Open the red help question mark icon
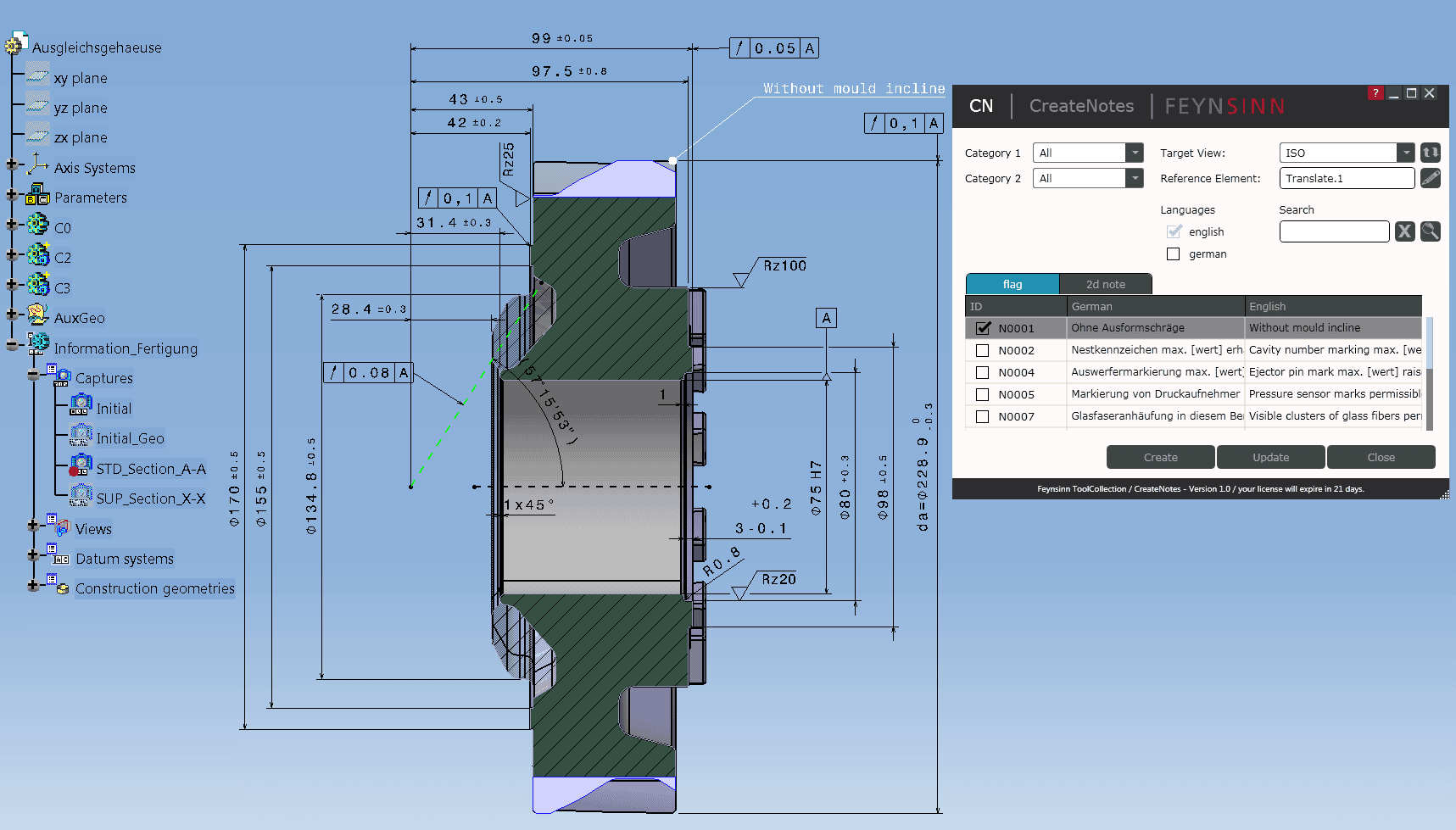 point(1375,93)
